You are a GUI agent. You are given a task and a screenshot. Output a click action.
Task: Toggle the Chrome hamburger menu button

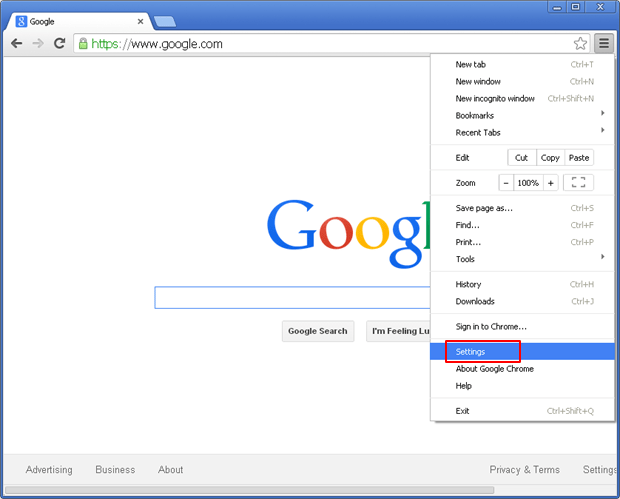[x=604, y=43]
